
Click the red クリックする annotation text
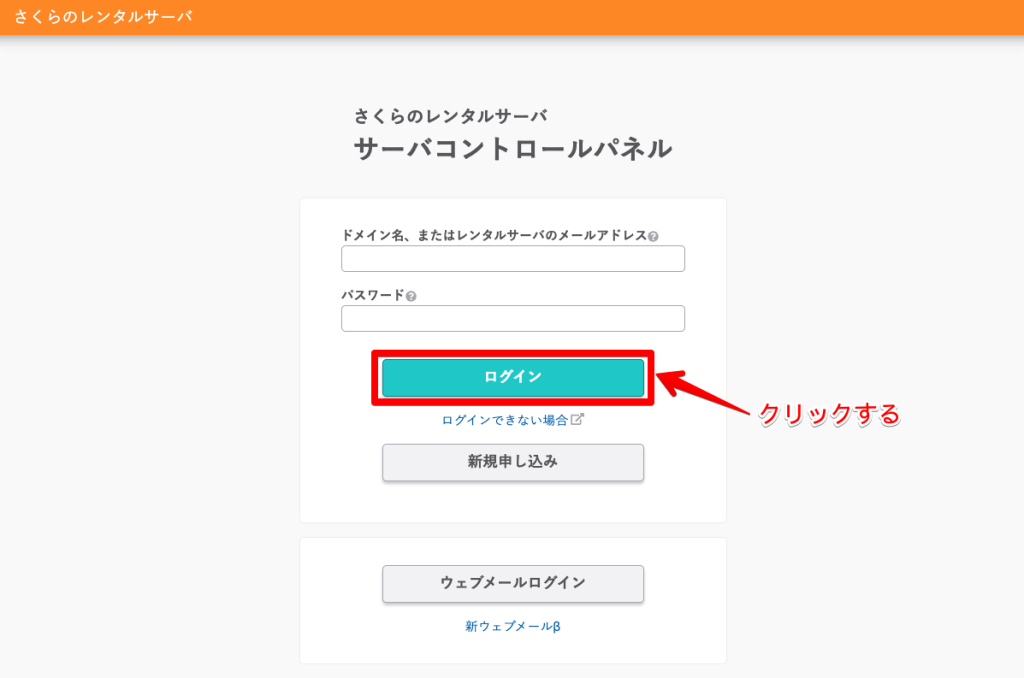click(x=829, y=414)
